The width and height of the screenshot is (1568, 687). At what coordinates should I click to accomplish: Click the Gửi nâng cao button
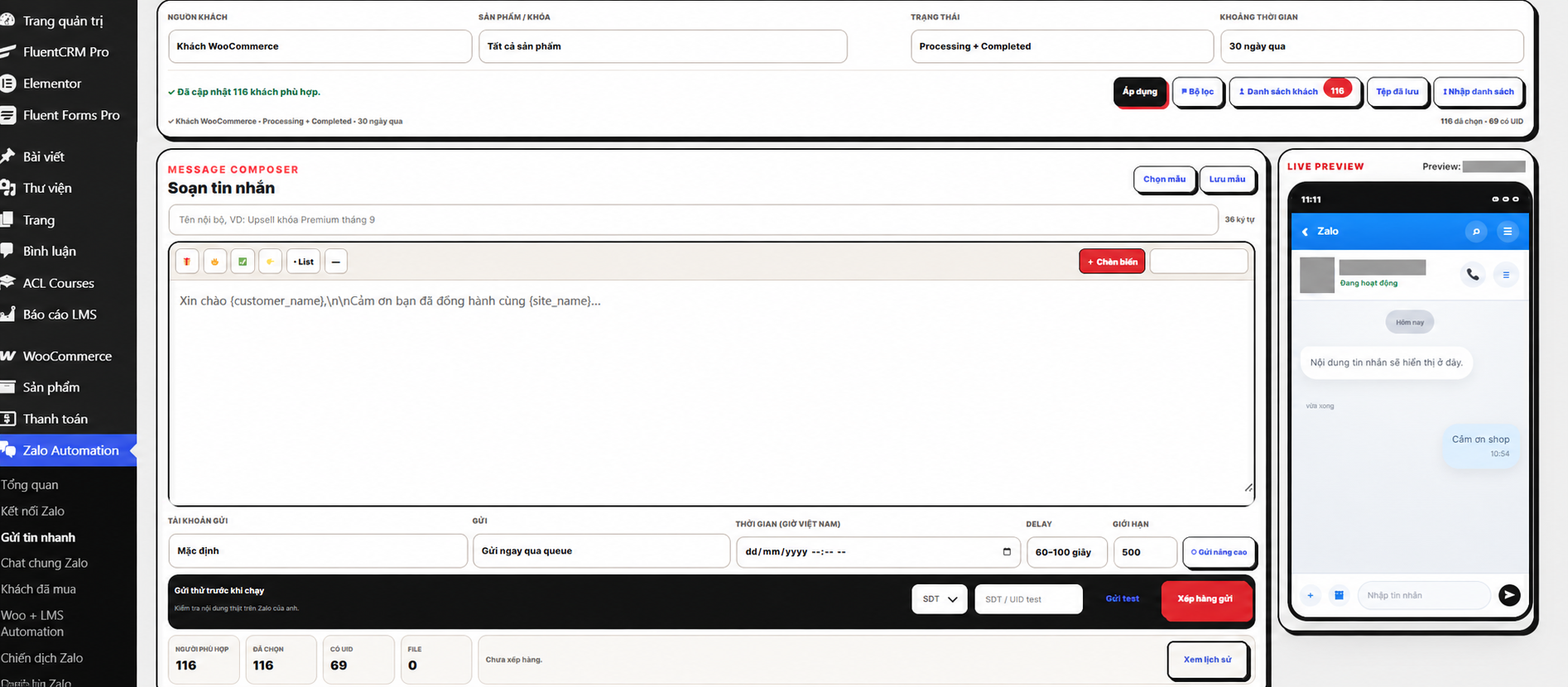1219,552
